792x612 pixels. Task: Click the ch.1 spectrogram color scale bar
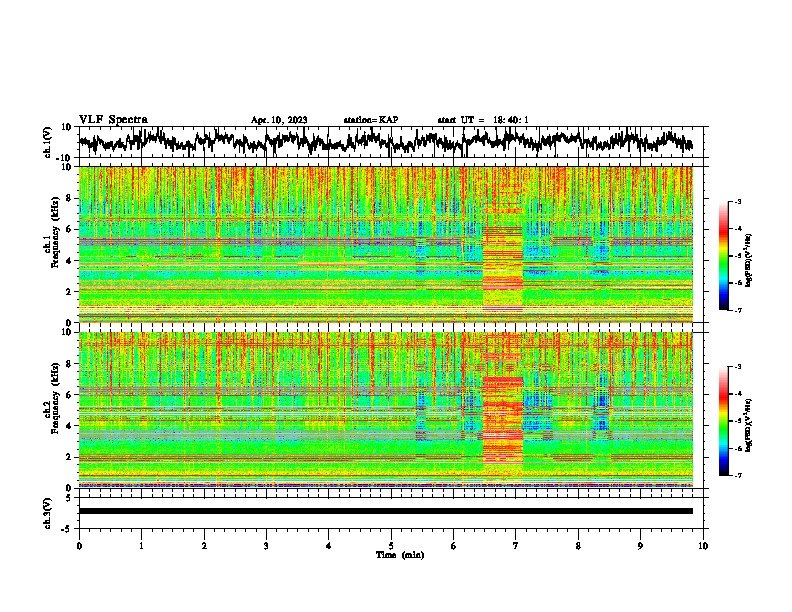[x=723, y=256]
